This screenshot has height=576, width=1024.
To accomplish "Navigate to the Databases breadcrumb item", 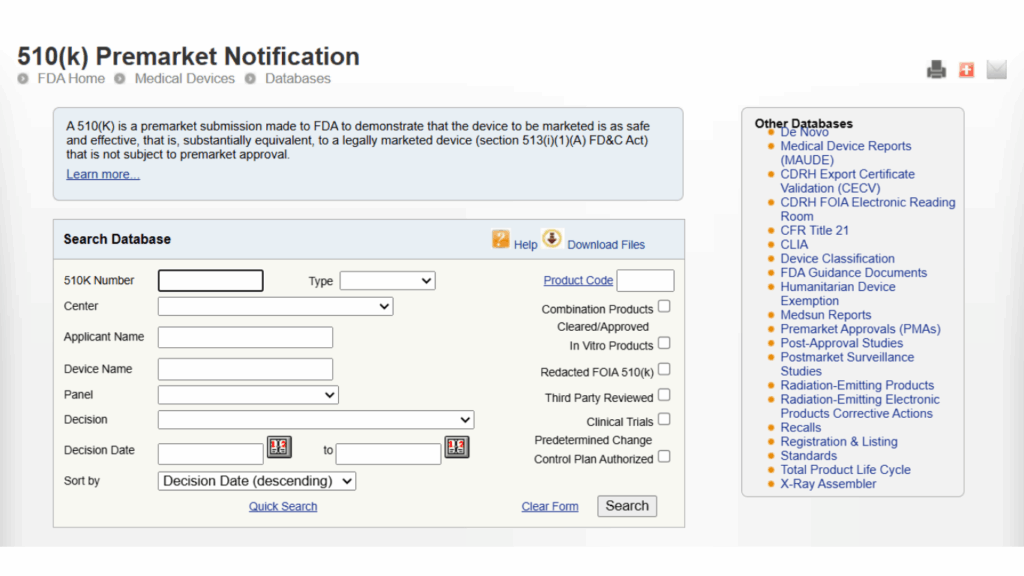I will [x=297, y=78].
